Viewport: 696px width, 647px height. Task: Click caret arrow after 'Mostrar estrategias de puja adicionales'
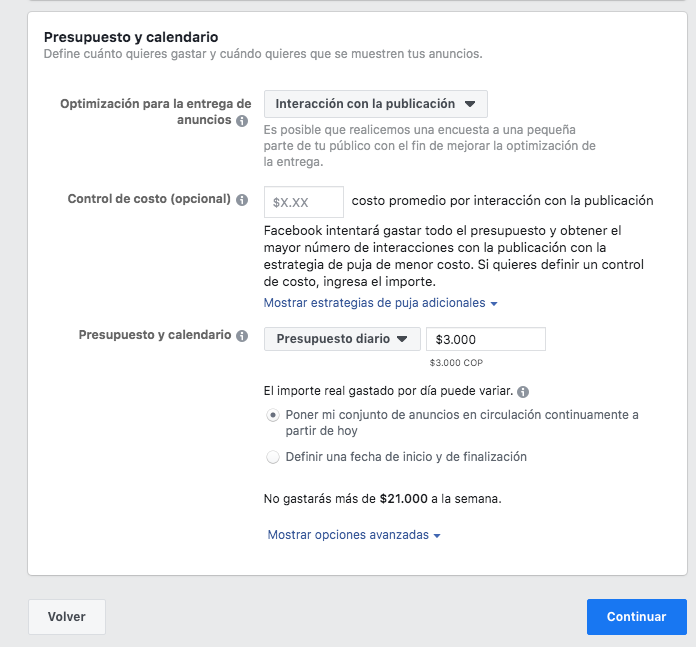pyautogui.click(x=494, y=304)
